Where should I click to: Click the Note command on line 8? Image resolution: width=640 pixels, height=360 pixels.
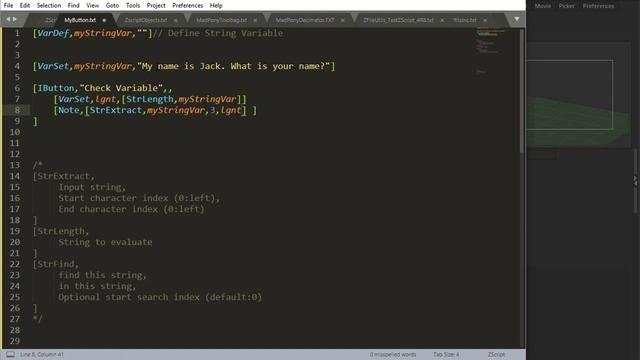[x=69, y=110]
